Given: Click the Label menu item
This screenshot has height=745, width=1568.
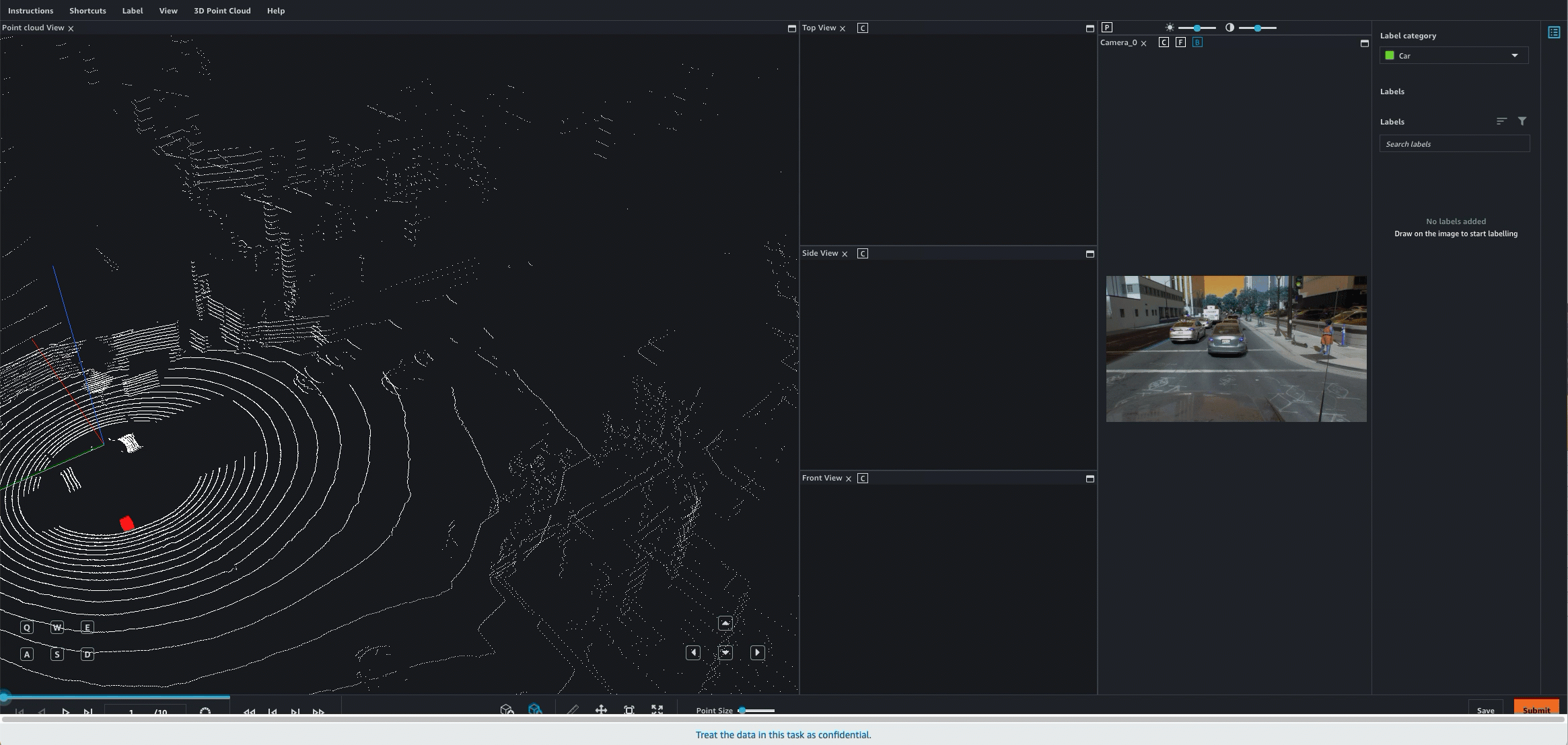Looking at the screenshot, I should (x=132, y=10).
